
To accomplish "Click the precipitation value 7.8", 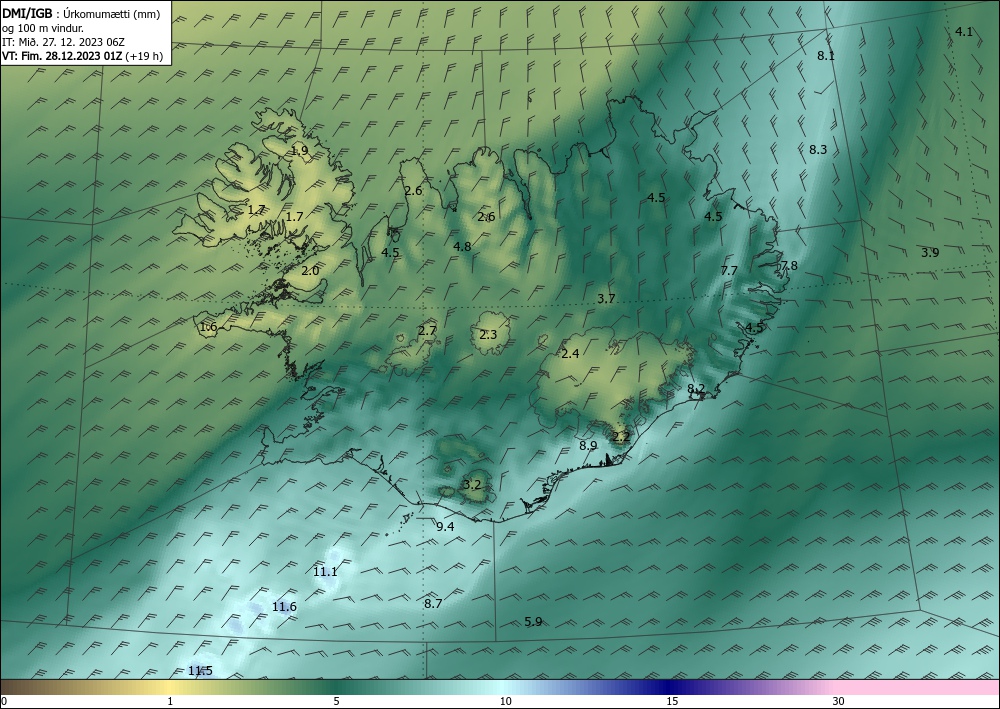I will point(789,266).
